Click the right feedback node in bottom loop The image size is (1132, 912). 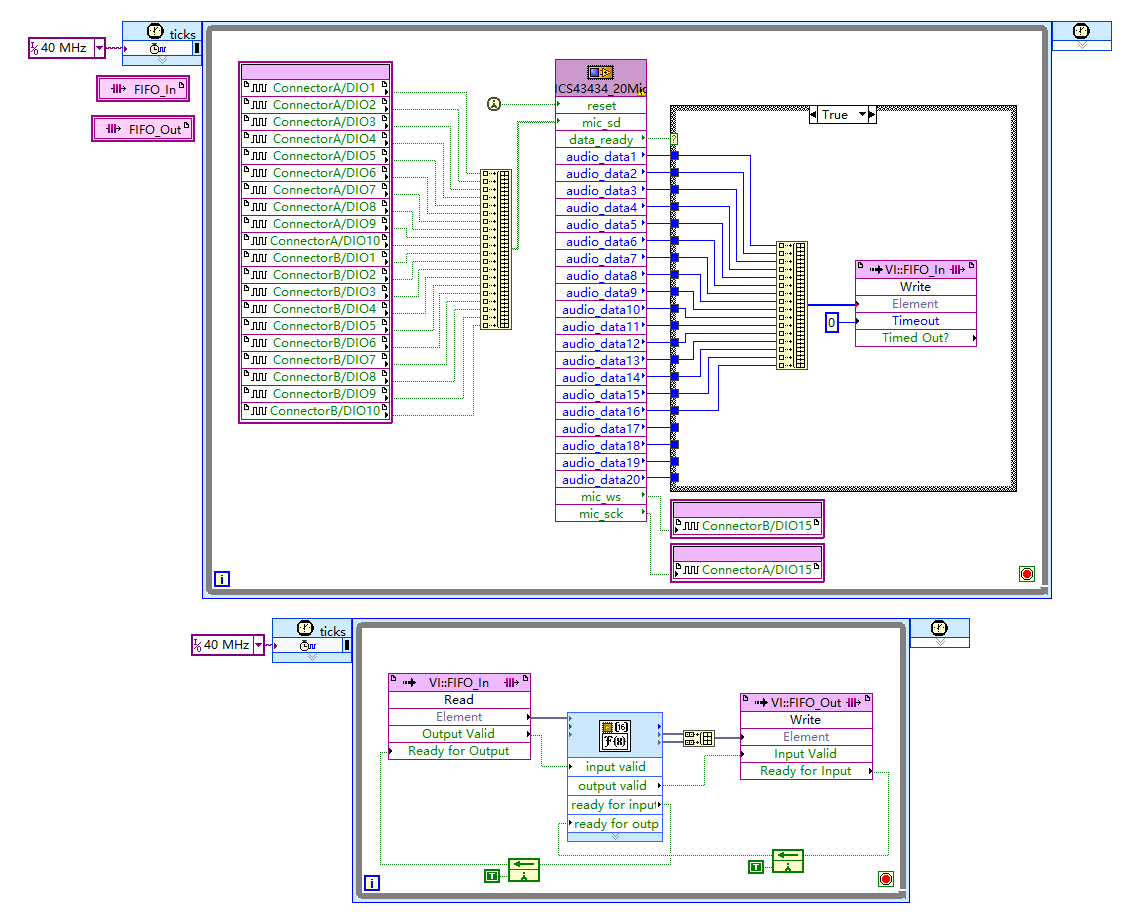pyautogui.click(x=788, y=861)
